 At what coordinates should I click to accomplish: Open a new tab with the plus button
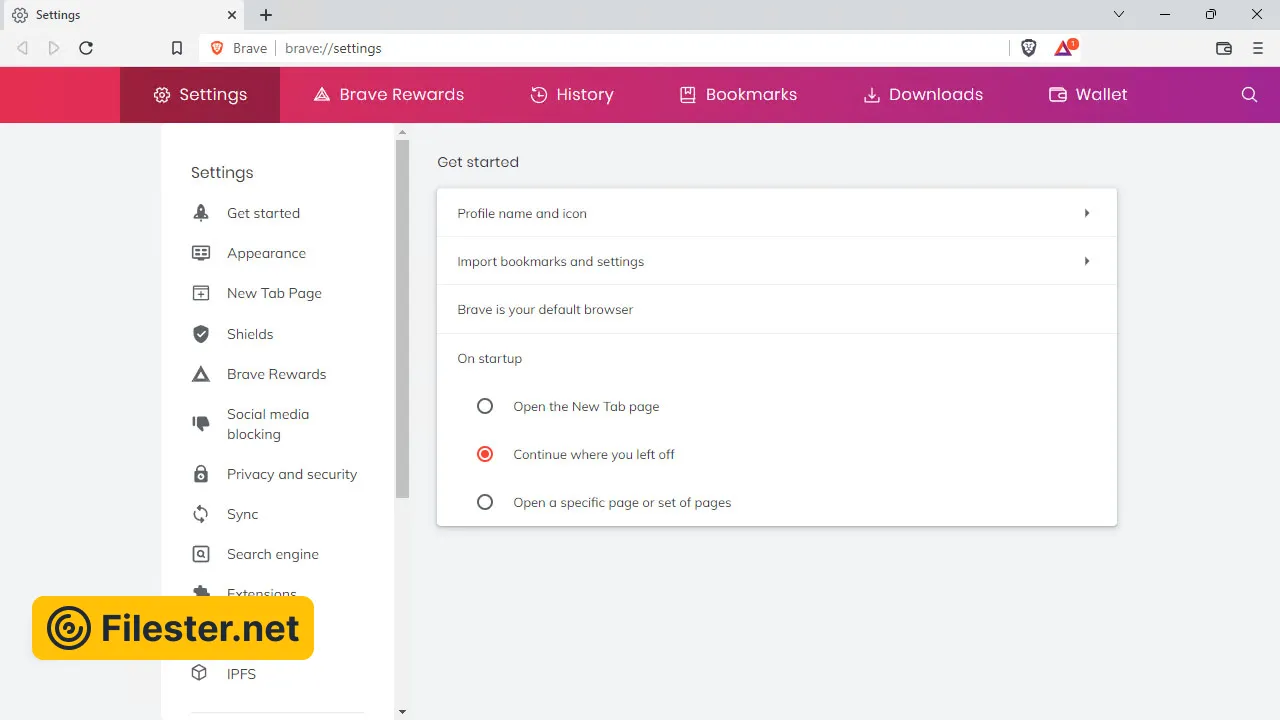[266, 15]
